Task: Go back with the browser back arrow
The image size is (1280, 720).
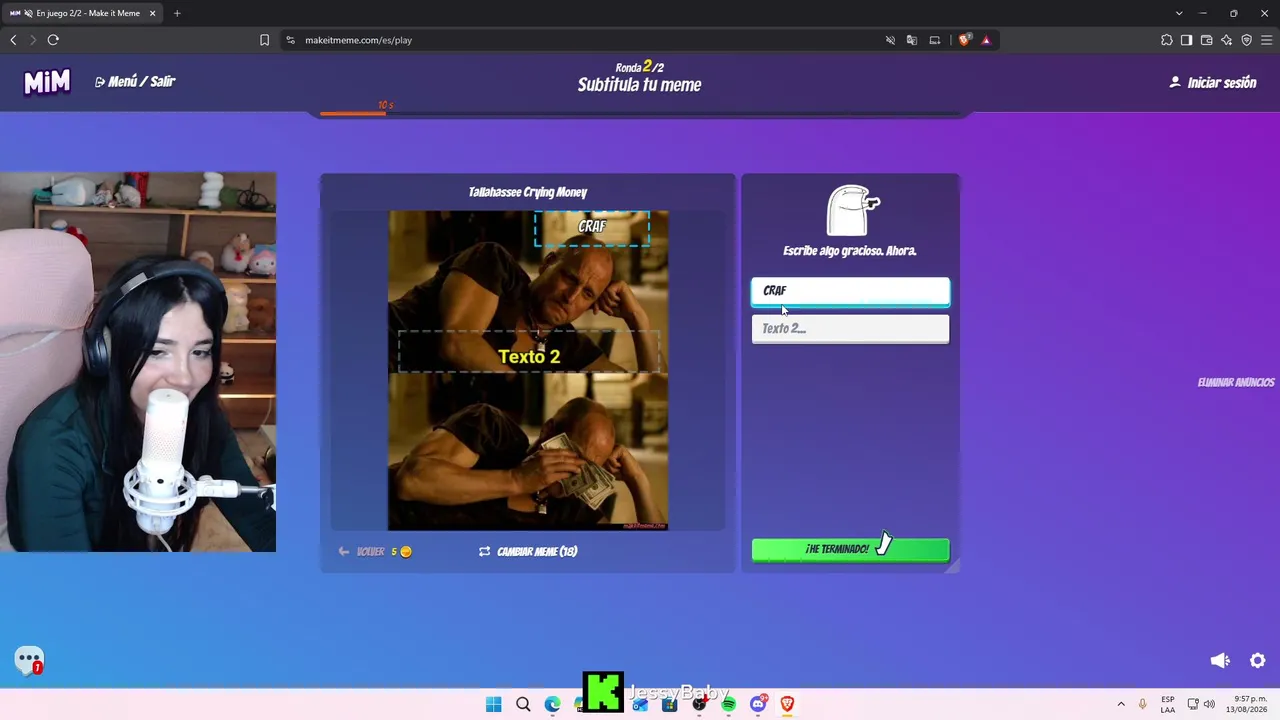Action: [x=13, y=40]
